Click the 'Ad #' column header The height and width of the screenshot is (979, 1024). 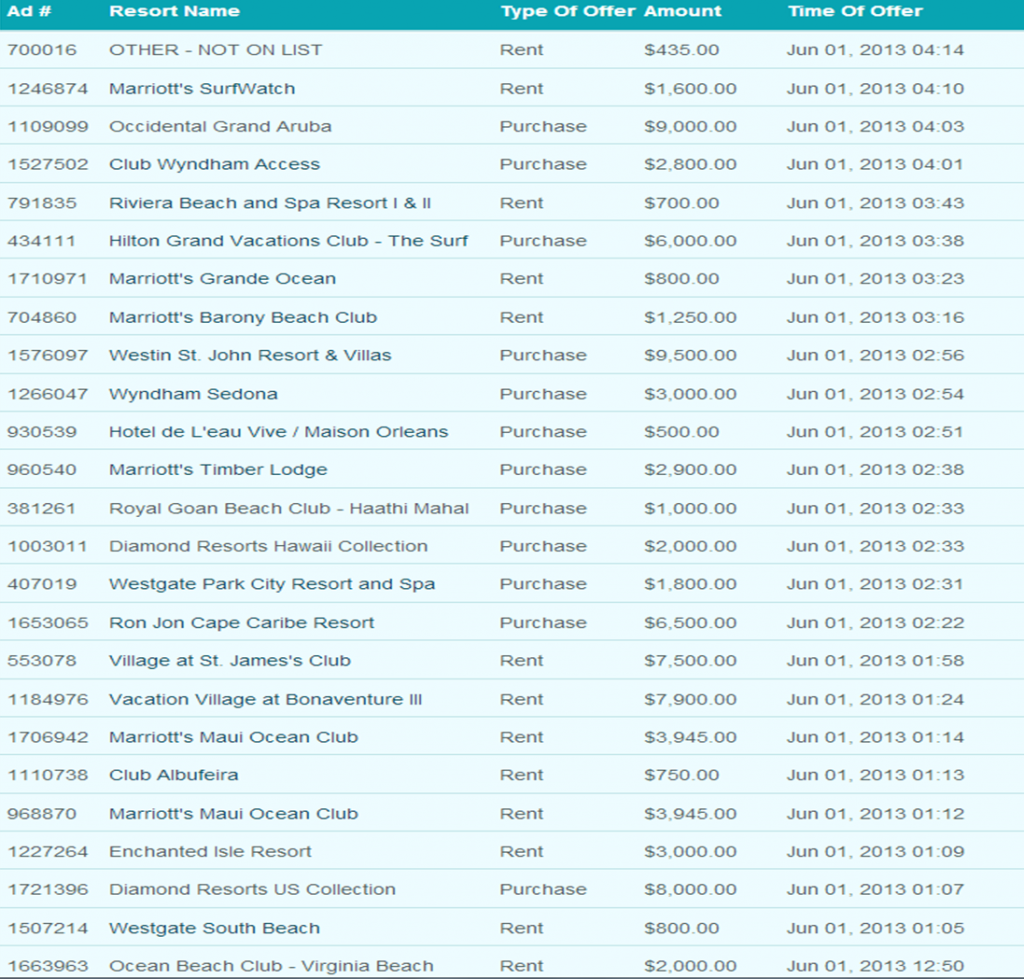click(x=29, y=11)
